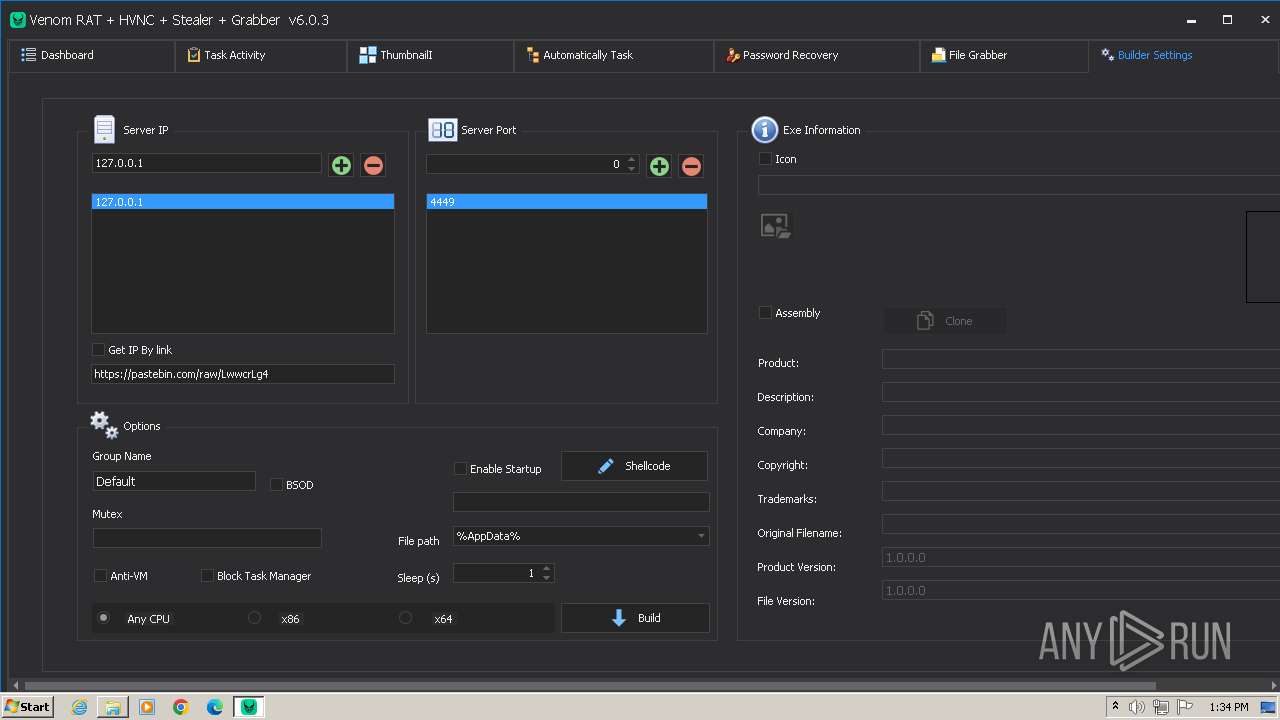
Task: Click the Server IP section icon
Action: pos(104,129)
